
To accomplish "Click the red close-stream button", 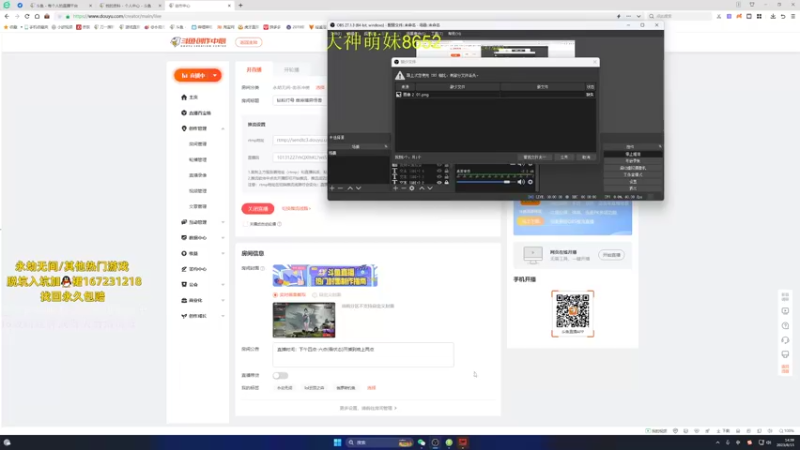I will pyautogui.click(x=258, y=209).
